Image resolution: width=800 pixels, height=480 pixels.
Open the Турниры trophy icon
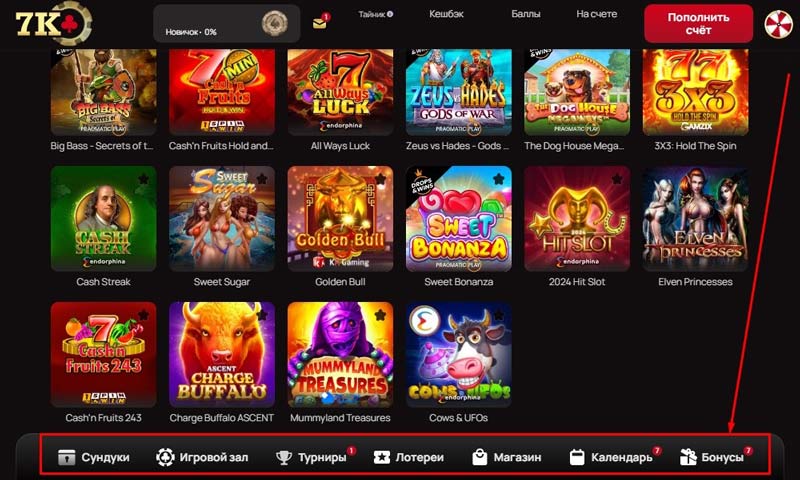(x=284, y=457)
